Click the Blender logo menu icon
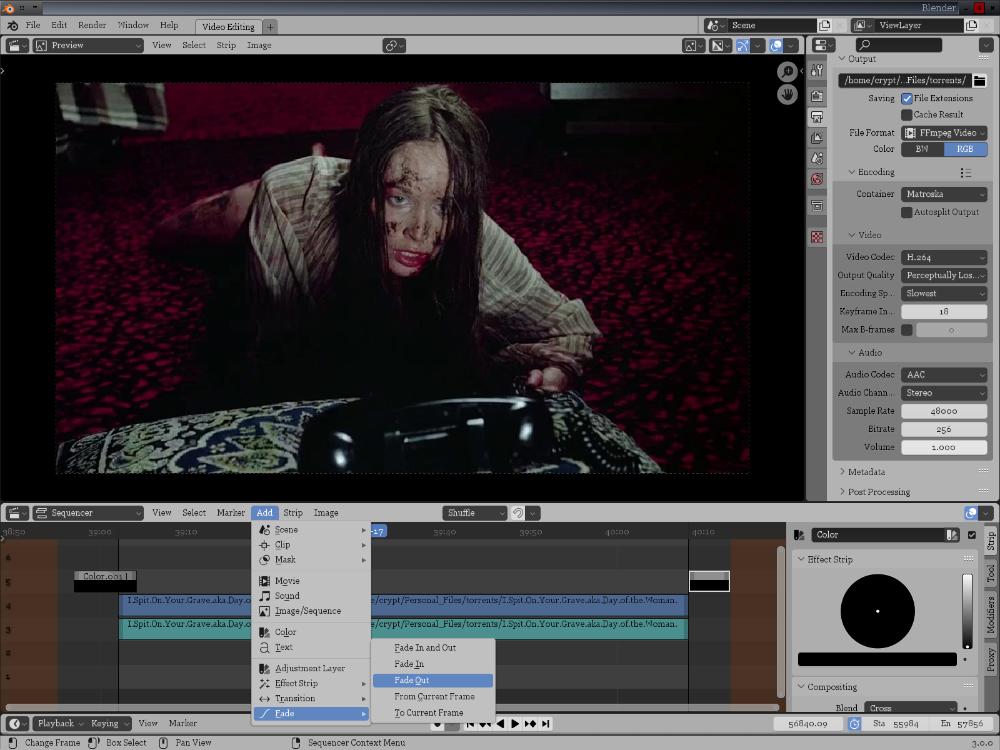 point(13,26)
